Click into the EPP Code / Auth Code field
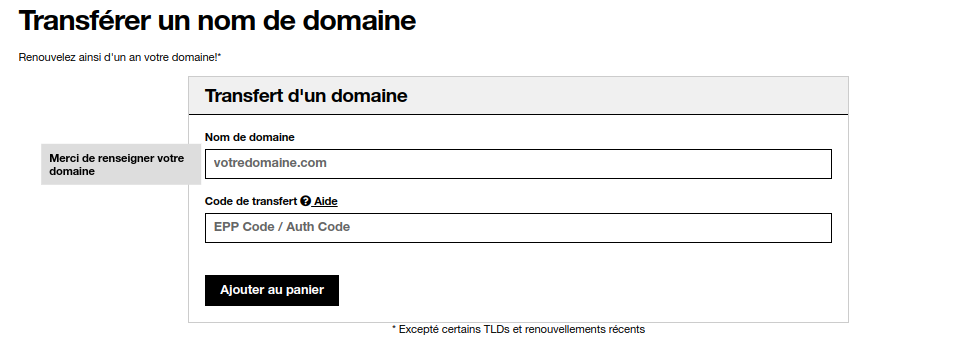954x361 pixels. pyautogui.click(x=518, y=228)
